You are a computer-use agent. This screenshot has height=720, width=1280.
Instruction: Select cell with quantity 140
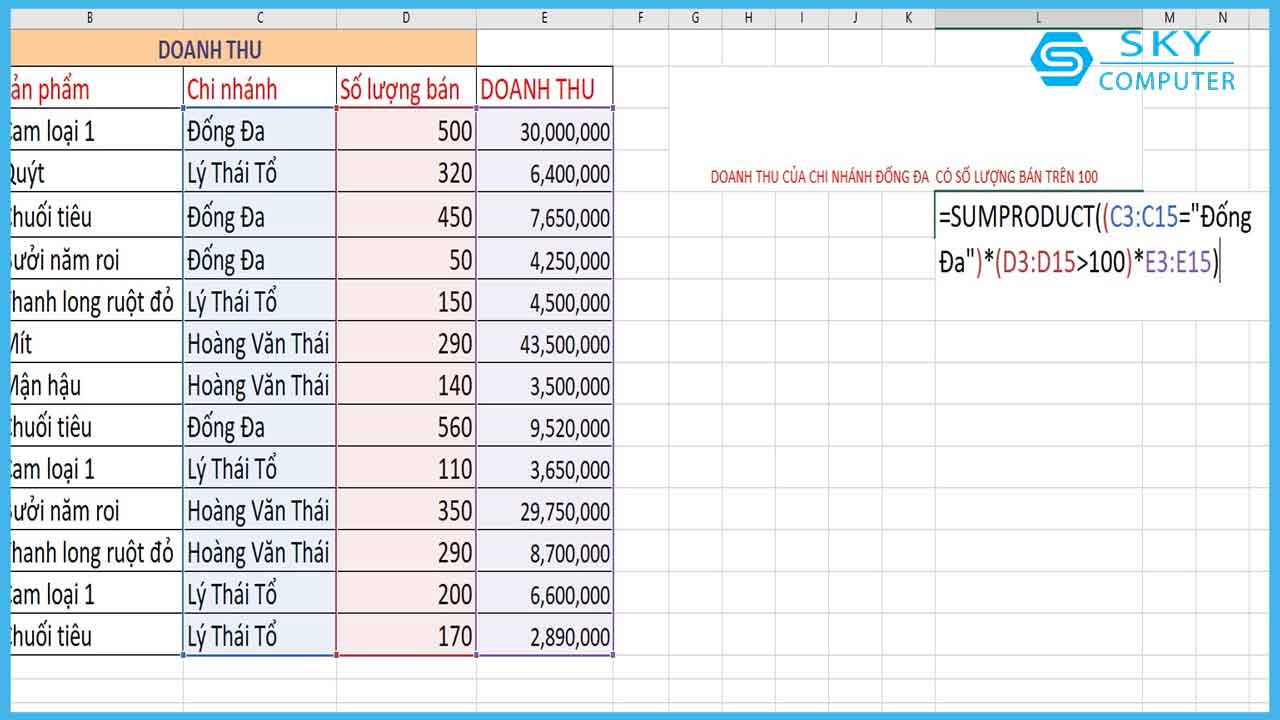(x=406, y=384)
